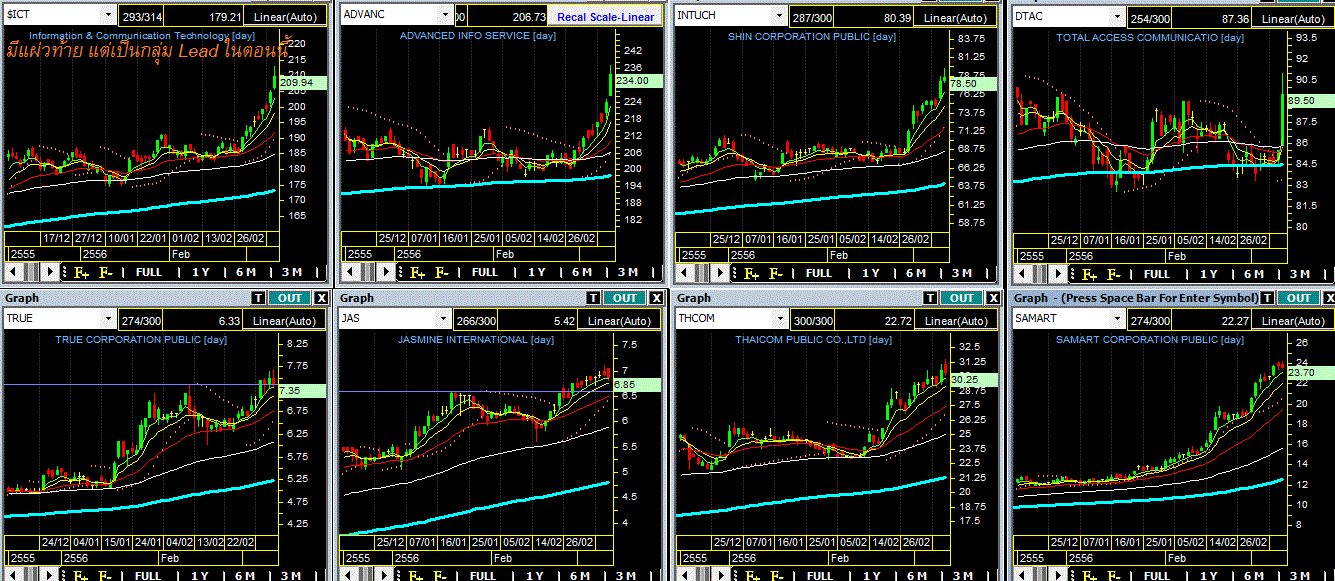This screenshot has width=1335, height=581.
Task: Click Linear(Auto) scale in DTAC chart
Action: [1292, 17]
